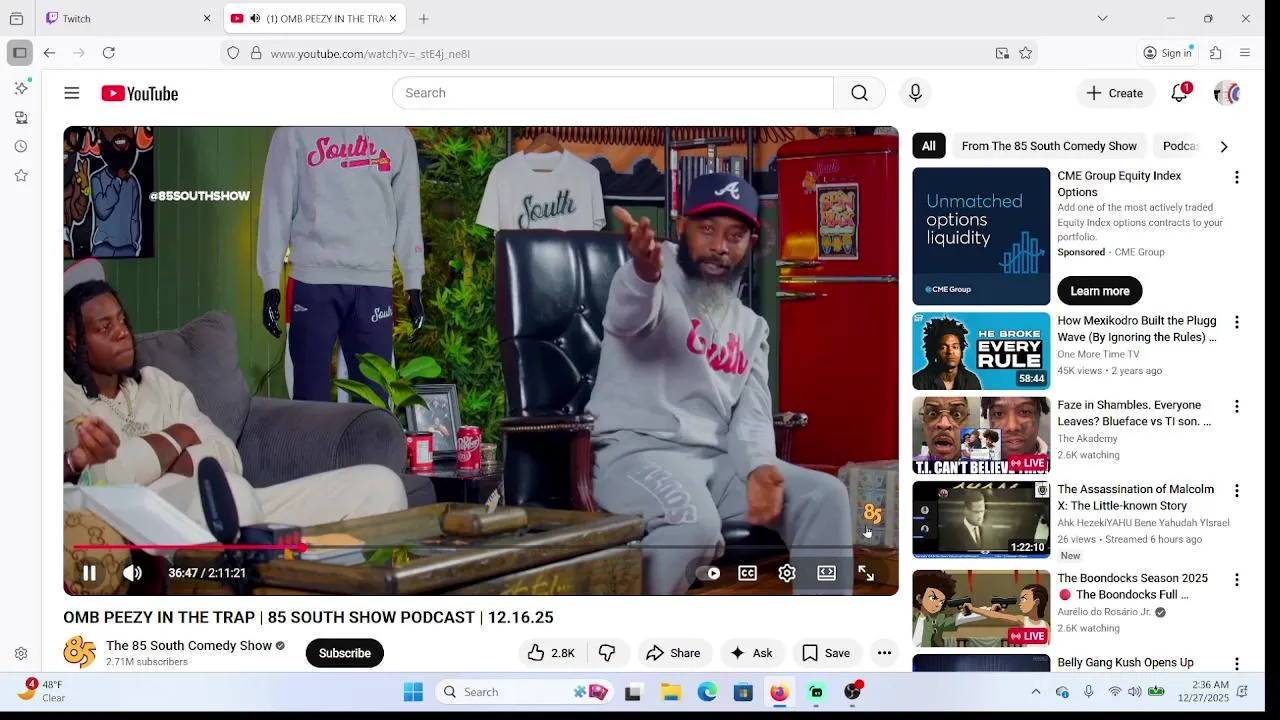Image resolution: width=1280 pixels, height=720 pixels.
Task: Open options for Boondocks Season 2025 video
Action: tap(1237, 580)
